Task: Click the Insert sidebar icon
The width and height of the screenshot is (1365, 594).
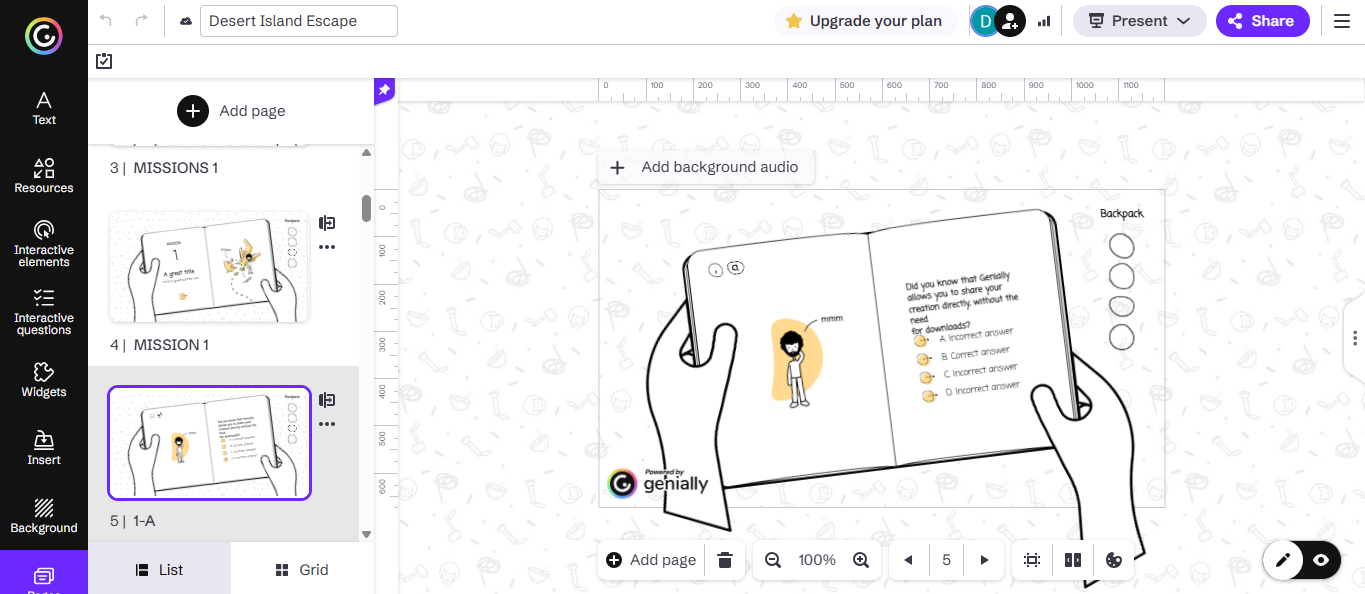Action: 44,447
